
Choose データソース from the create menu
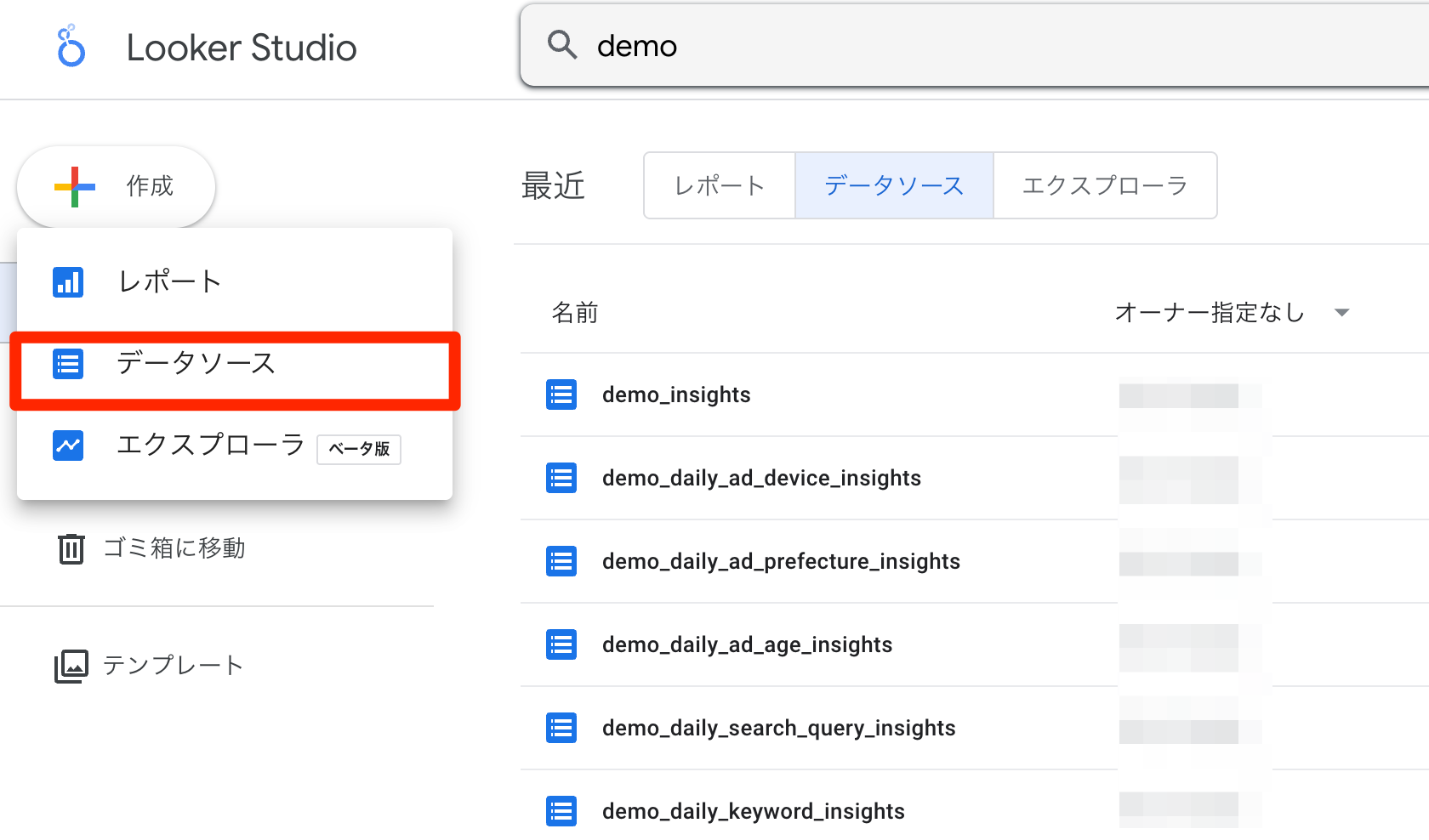point(196,364)
